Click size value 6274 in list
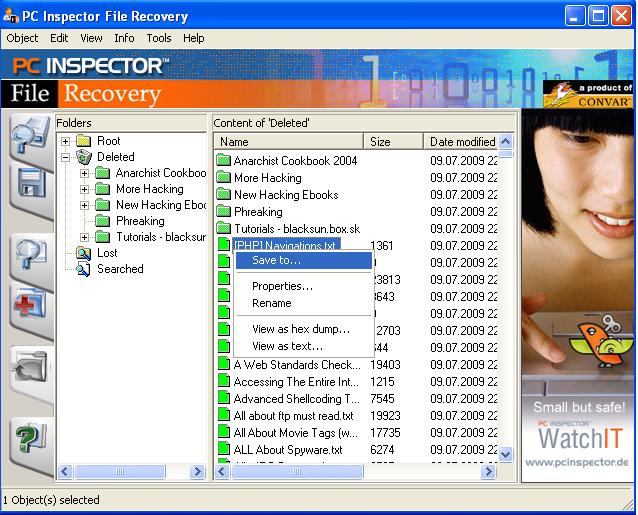 382,450
